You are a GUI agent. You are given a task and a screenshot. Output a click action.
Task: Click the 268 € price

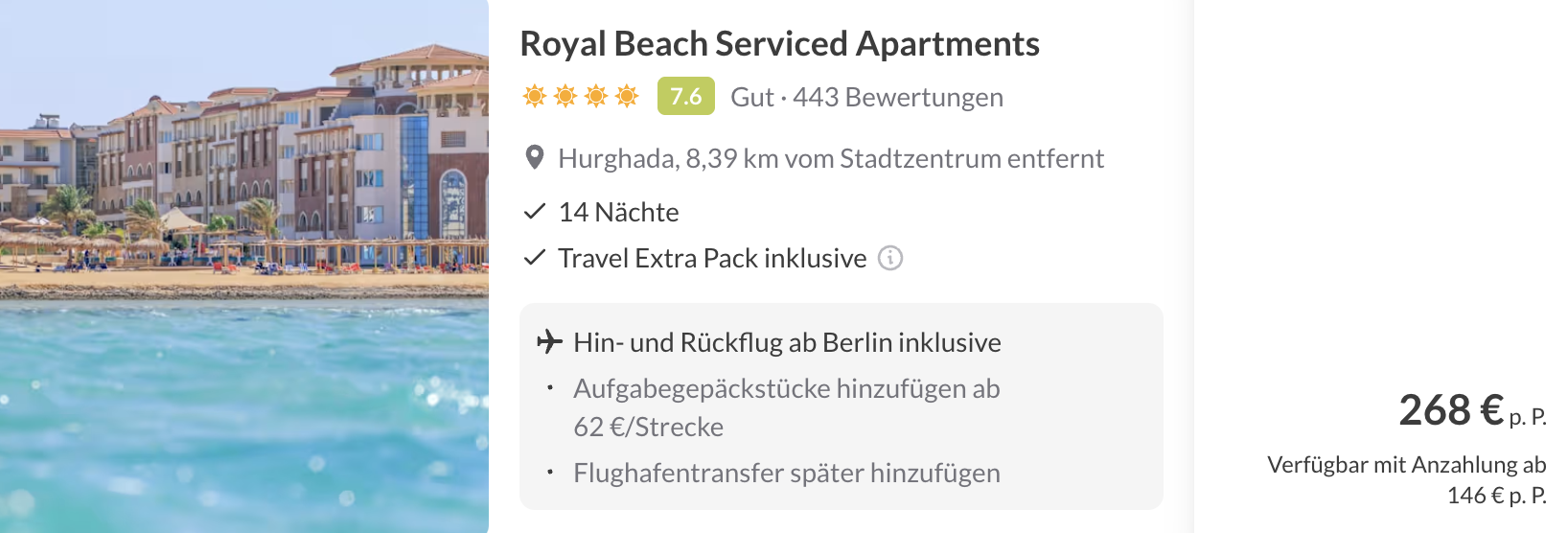pos(1451,410)
